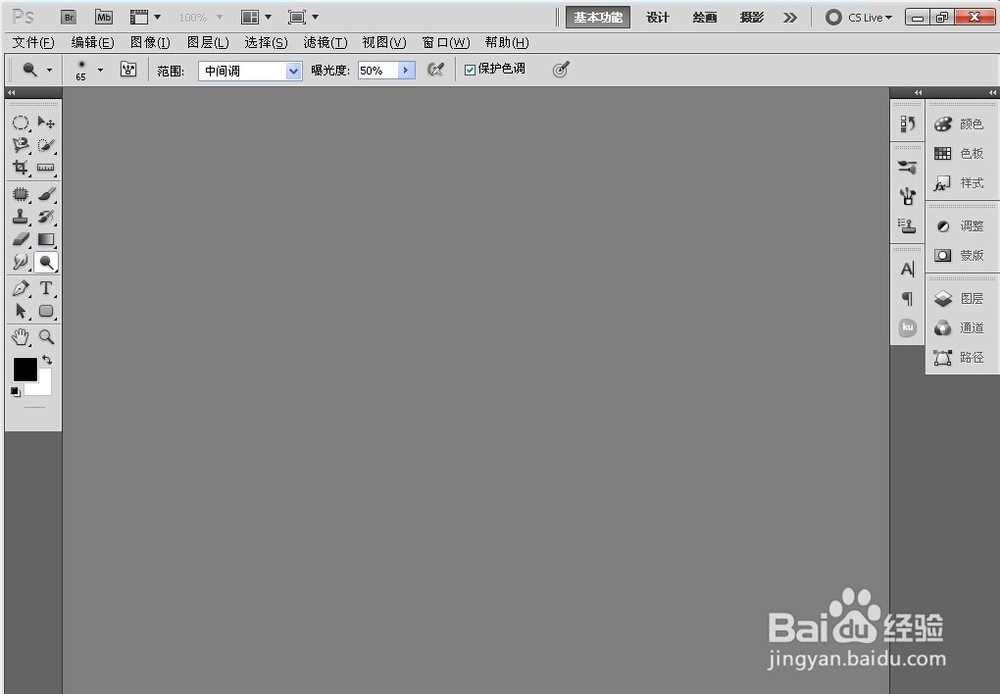Viewport: 1000px width, 694px height.
Task: Open the 范围 range dropdown
Action: pos(250,71)
